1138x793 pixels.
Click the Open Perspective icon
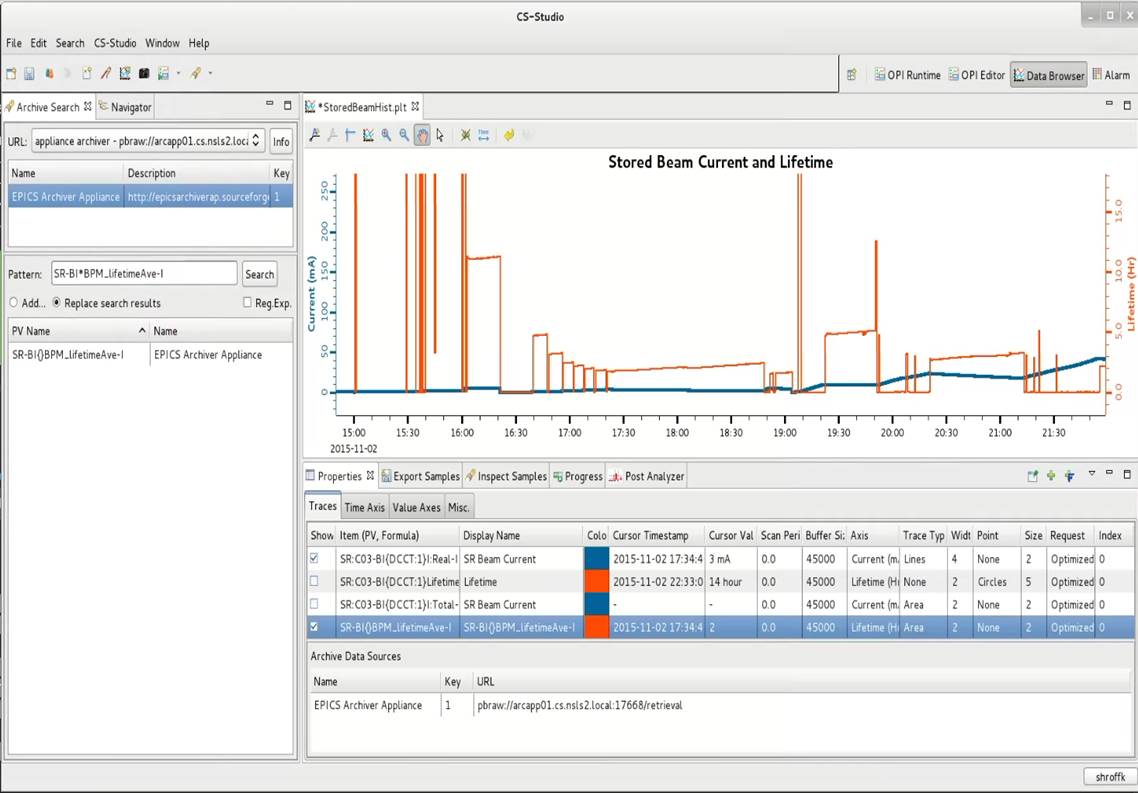click(852, 75)
